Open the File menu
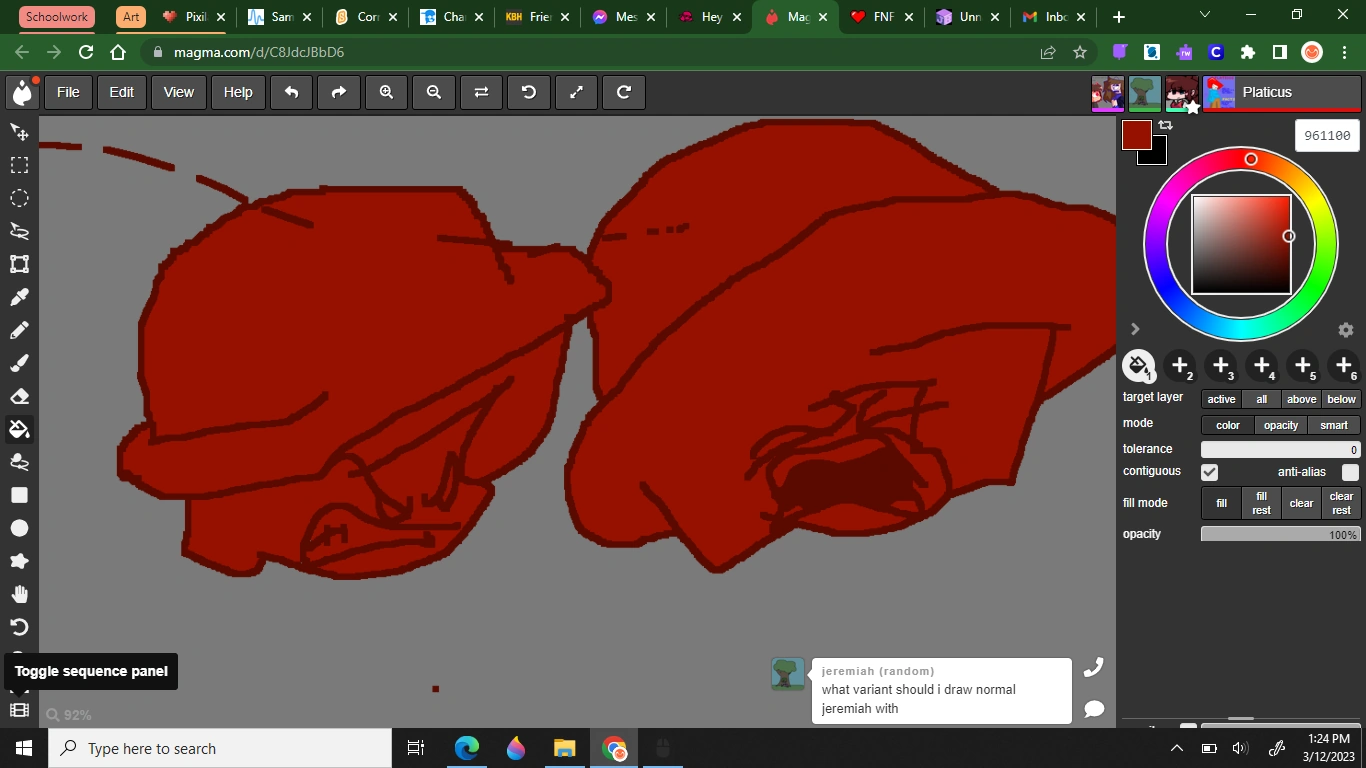Viewport: 1366px width, 768px height. coord(68,92)
